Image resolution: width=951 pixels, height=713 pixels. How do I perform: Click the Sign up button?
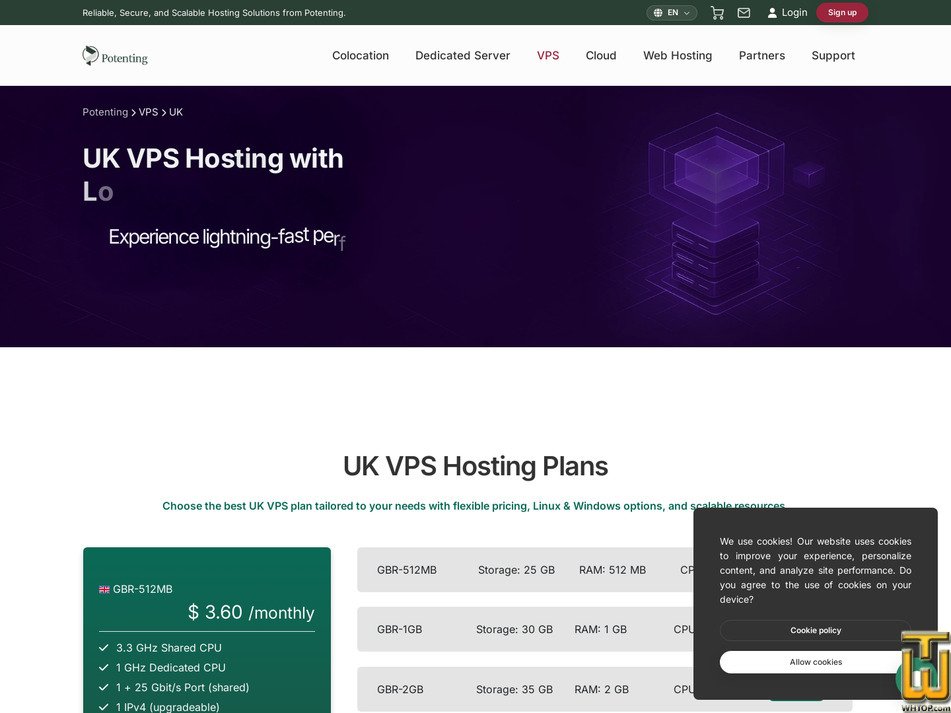842,13
